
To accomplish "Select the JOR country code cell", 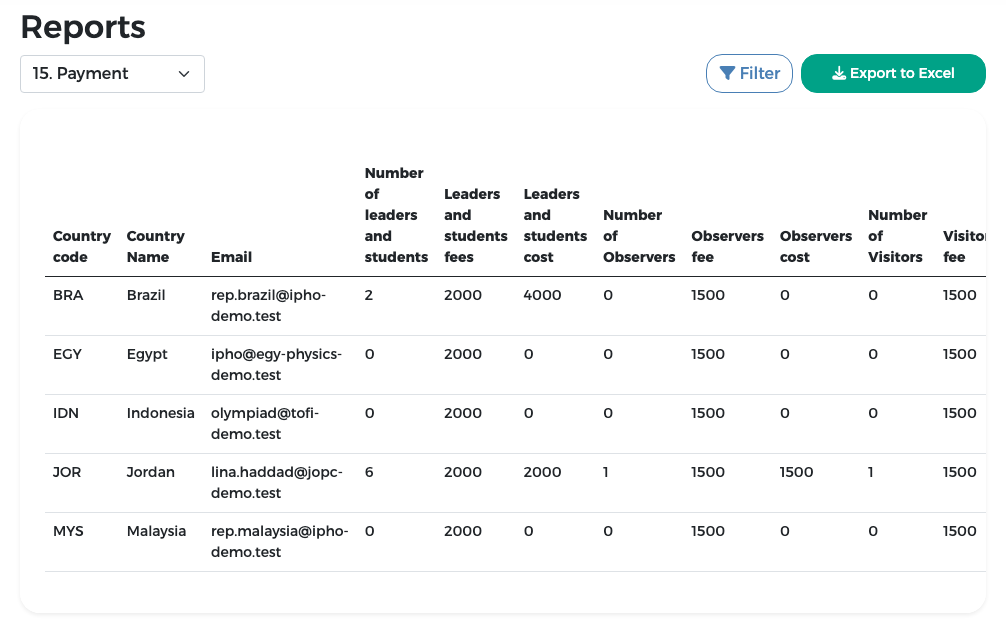I will (67, 472).
